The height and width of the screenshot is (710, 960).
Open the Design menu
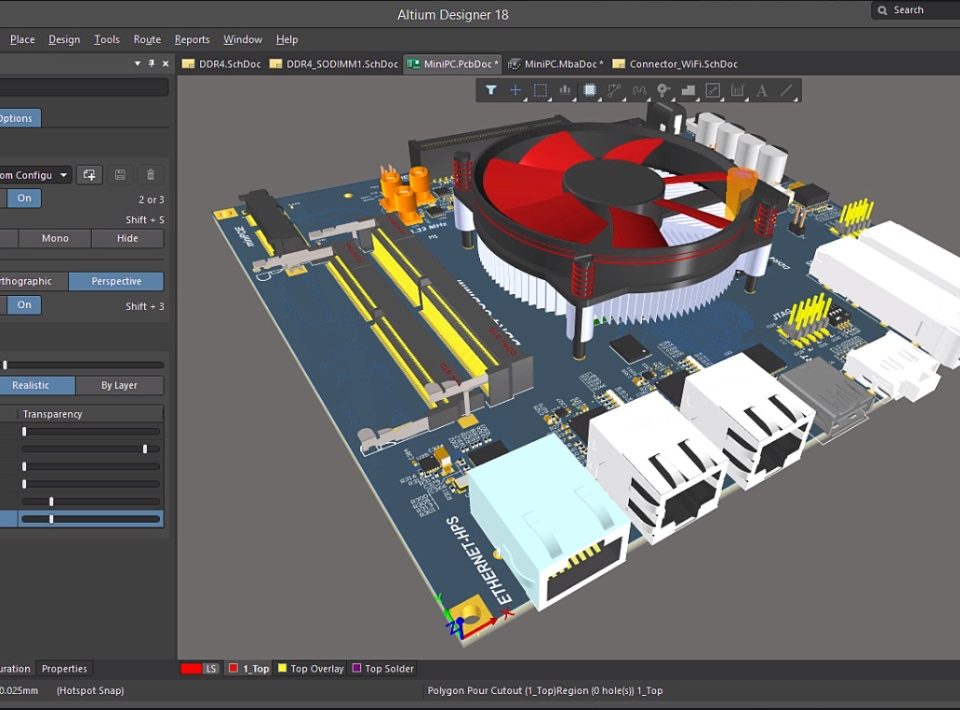[x=64, y=39]
